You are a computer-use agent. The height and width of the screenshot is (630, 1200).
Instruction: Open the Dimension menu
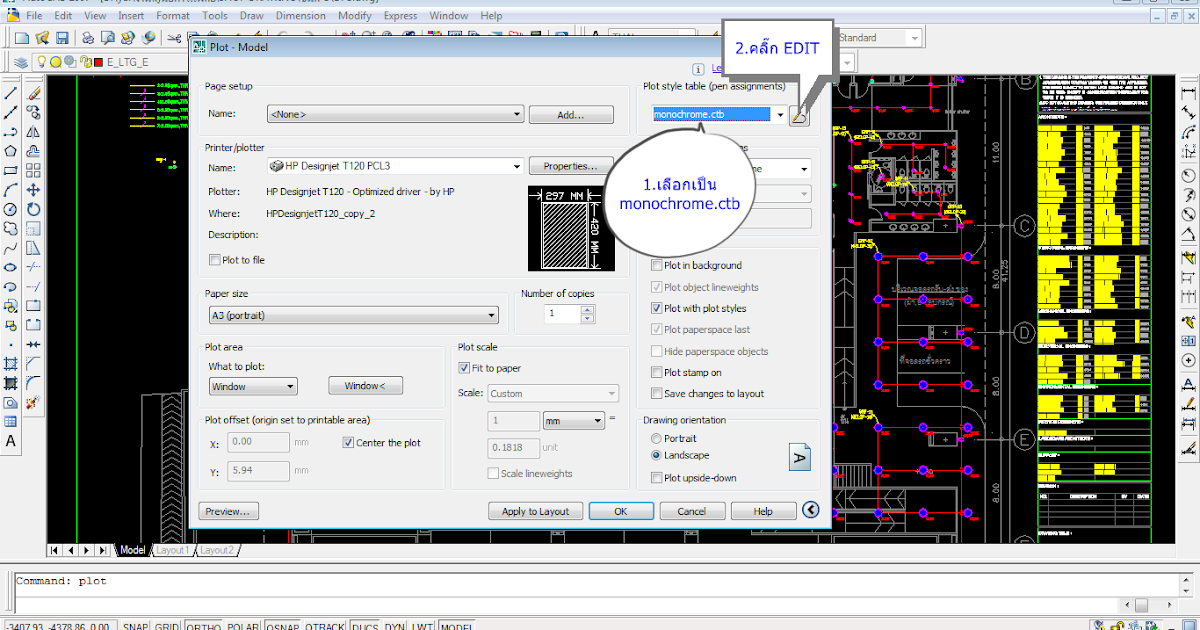pos(301,16)
